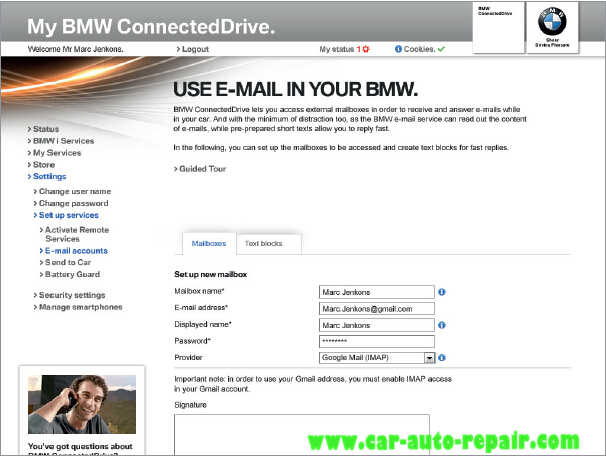Click the My status text
The height and width of the screenshot is (456, 606).
(x=337, y=49)
